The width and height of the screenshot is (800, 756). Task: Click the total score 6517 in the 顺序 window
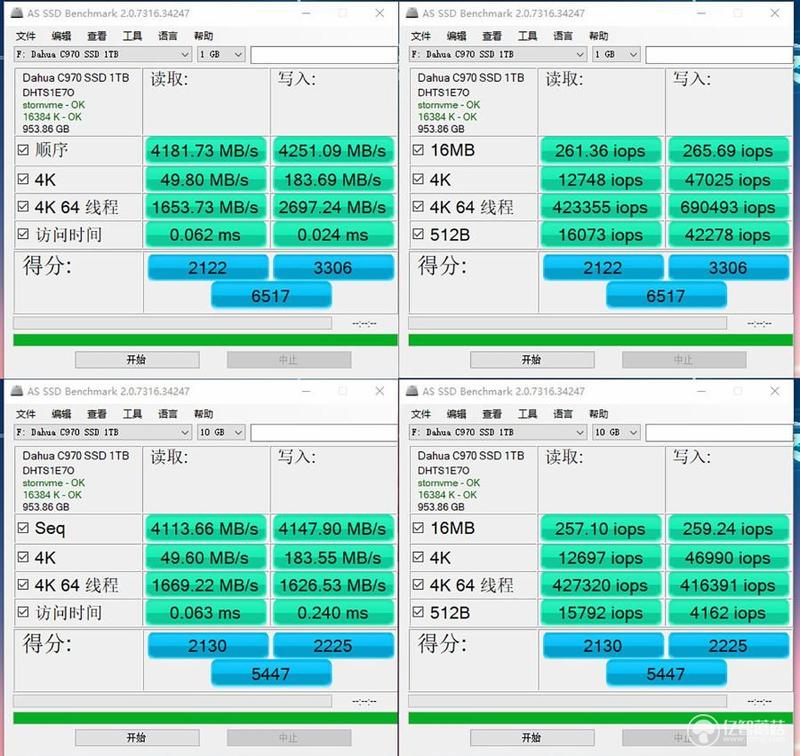click(x=271, y=296)
